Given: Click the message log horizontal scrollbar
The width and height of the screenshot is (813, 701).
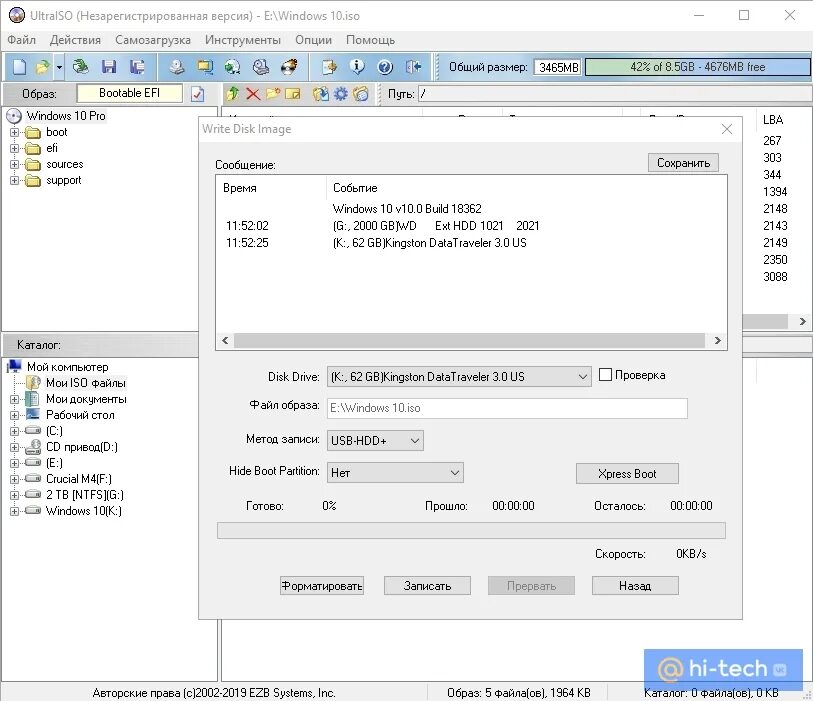Looking at the screenshot, I should tap(469, 341).
